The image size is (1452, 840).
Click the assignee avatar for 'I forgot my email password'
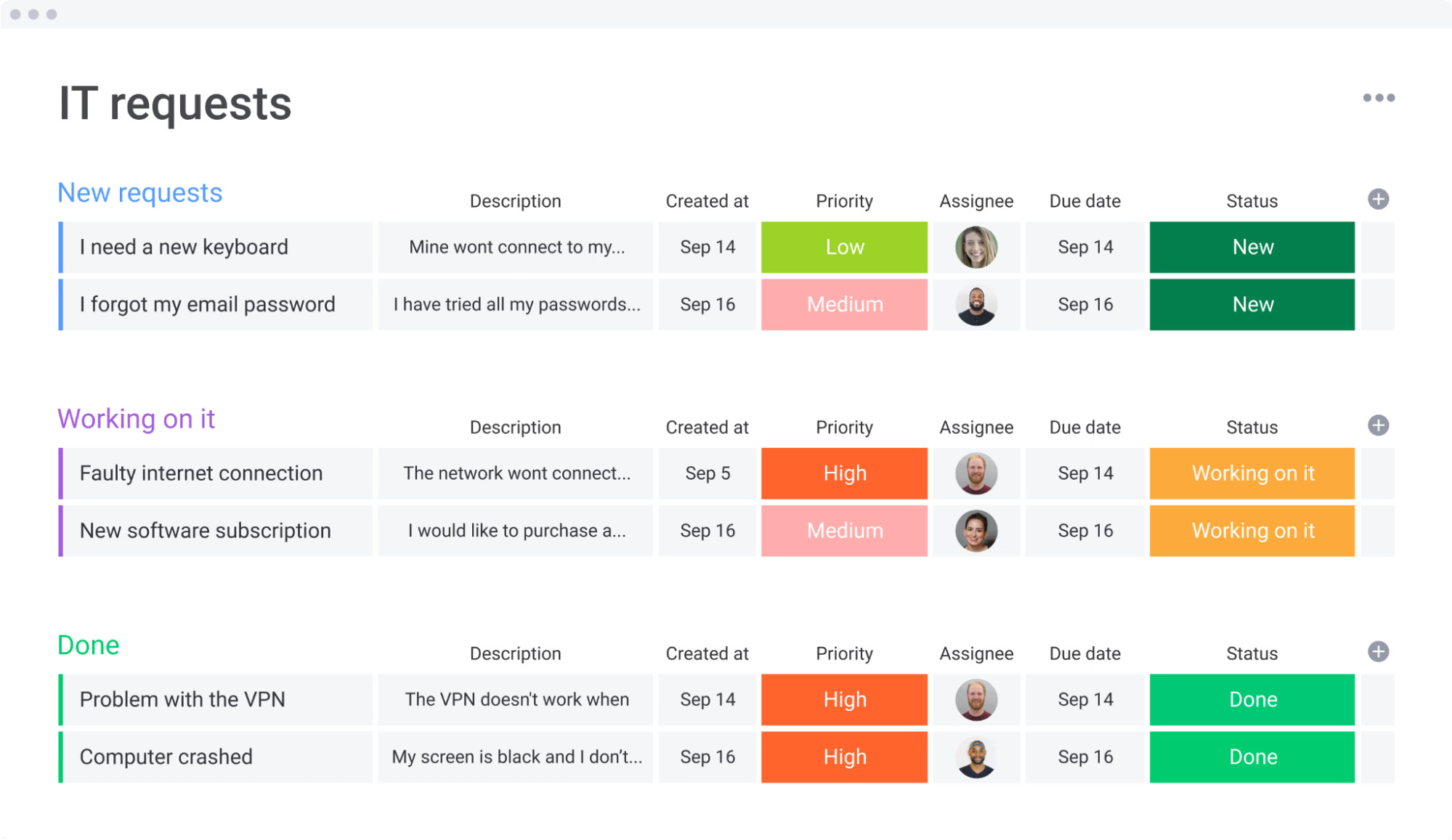(x=976, y=304)
